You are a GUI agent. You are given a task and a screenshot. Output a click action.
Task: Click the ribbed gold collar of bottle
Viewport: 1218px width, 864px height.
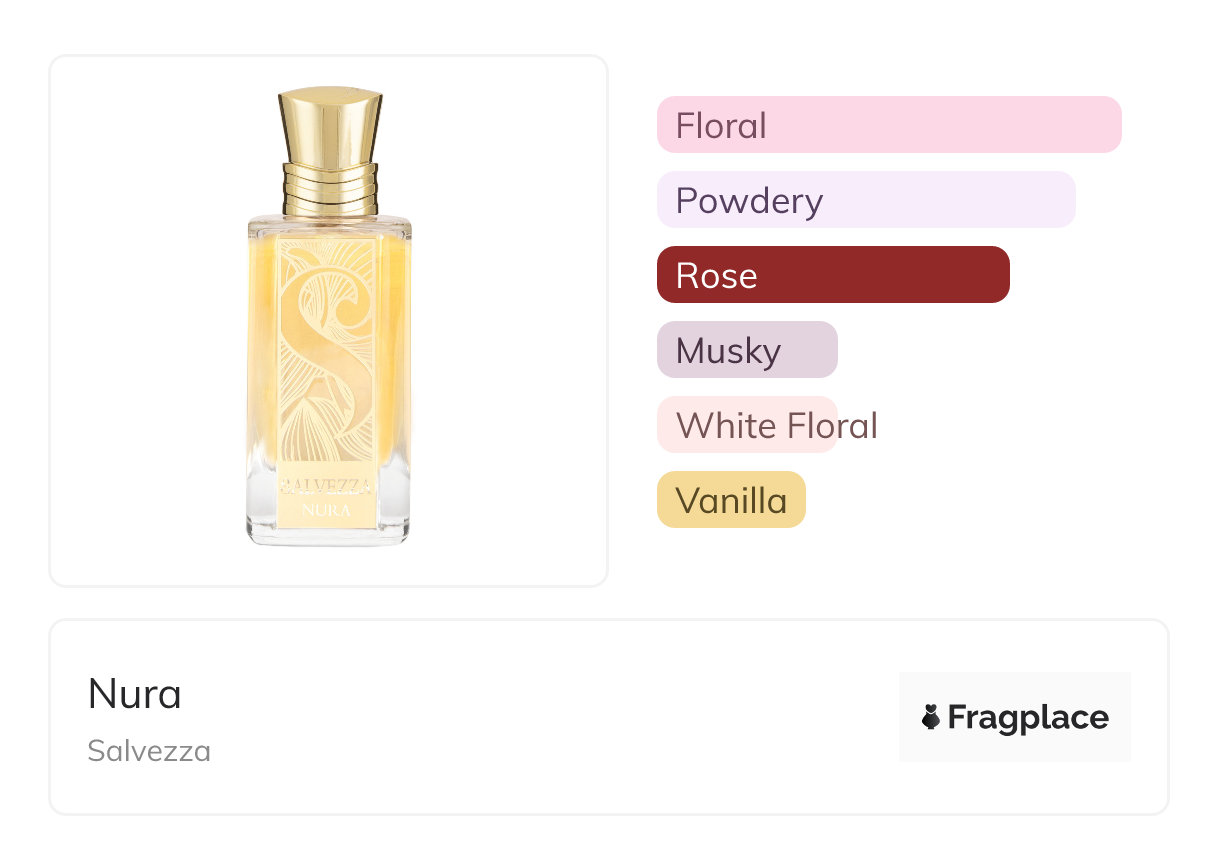point(330,188)
